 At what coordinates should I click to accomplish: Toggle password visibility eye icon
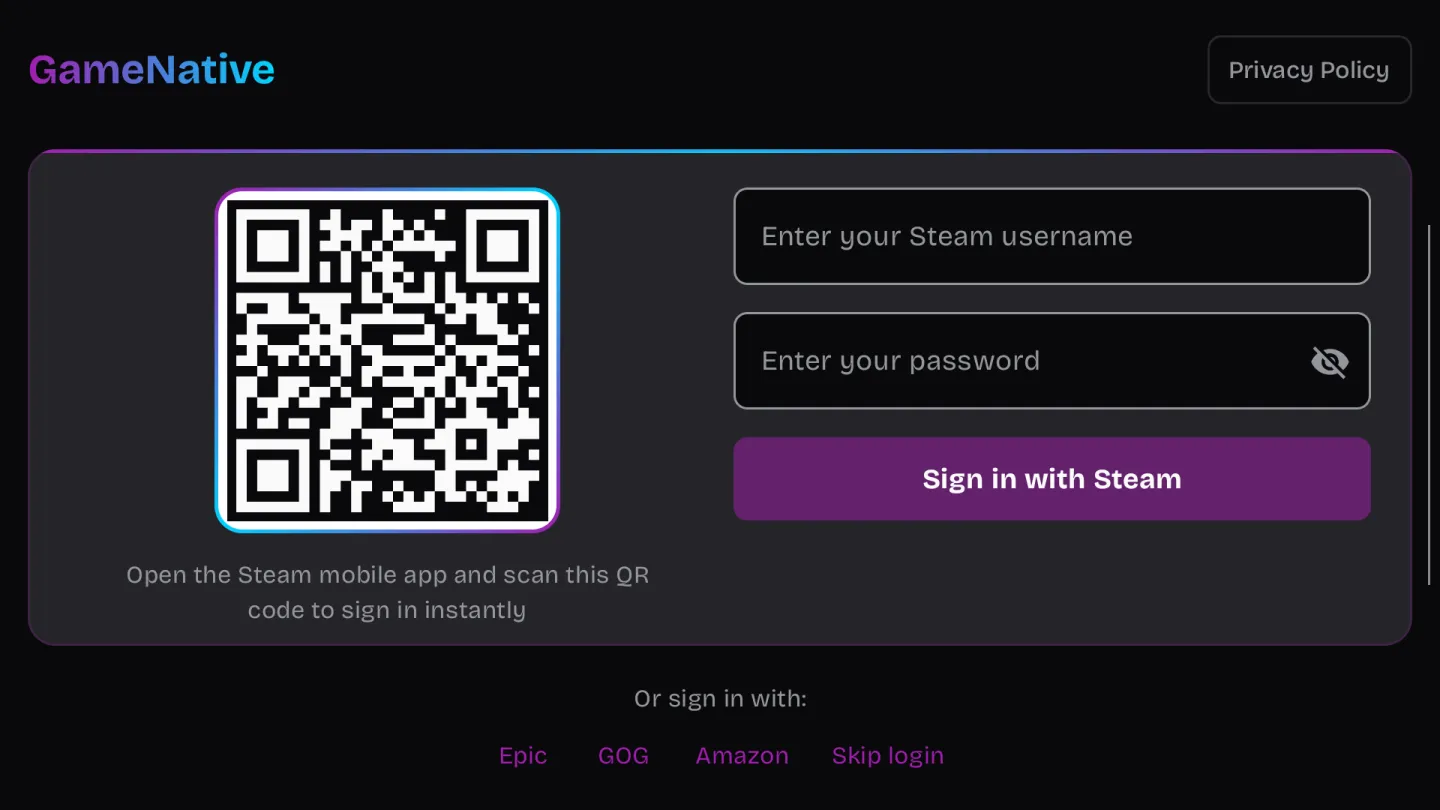click(1329, 361)
